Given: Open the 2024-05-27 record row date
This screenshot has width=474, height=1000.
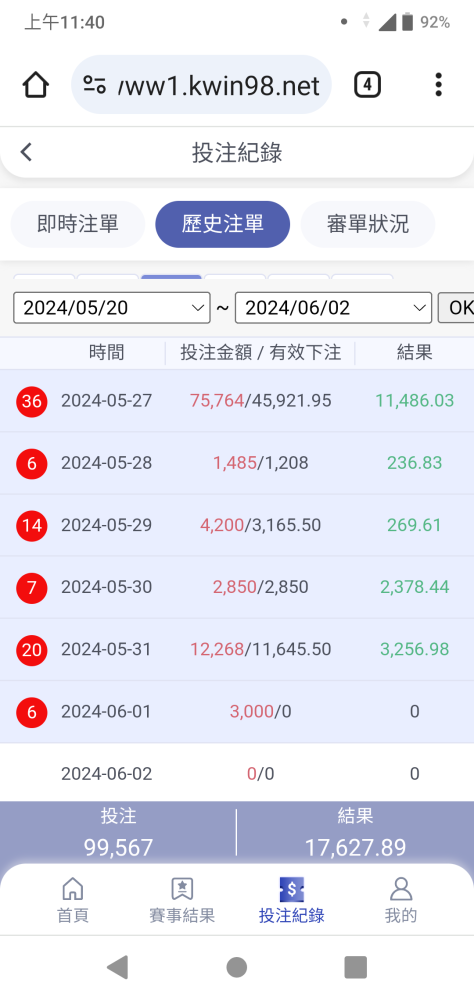Looking at the screenshot, I should tap(107, 401).
